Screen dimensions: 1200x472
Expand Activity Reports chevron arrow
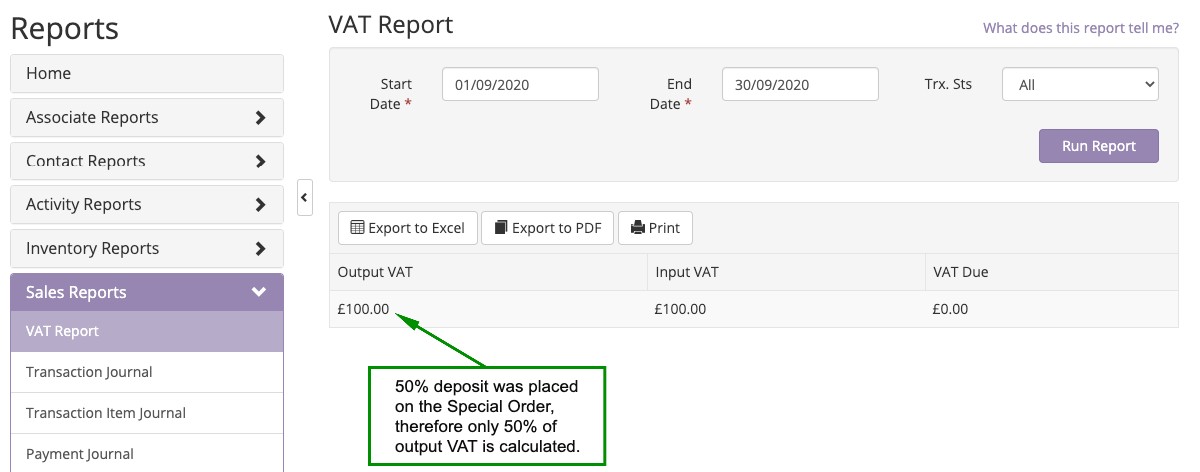point(260,205)
